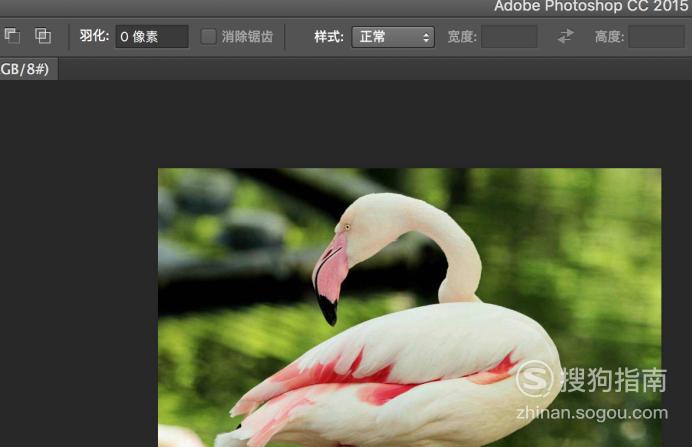This screenshot has height=447, width=692.
Task: Select subtract from selection mode icon
Action: (12, 36)
